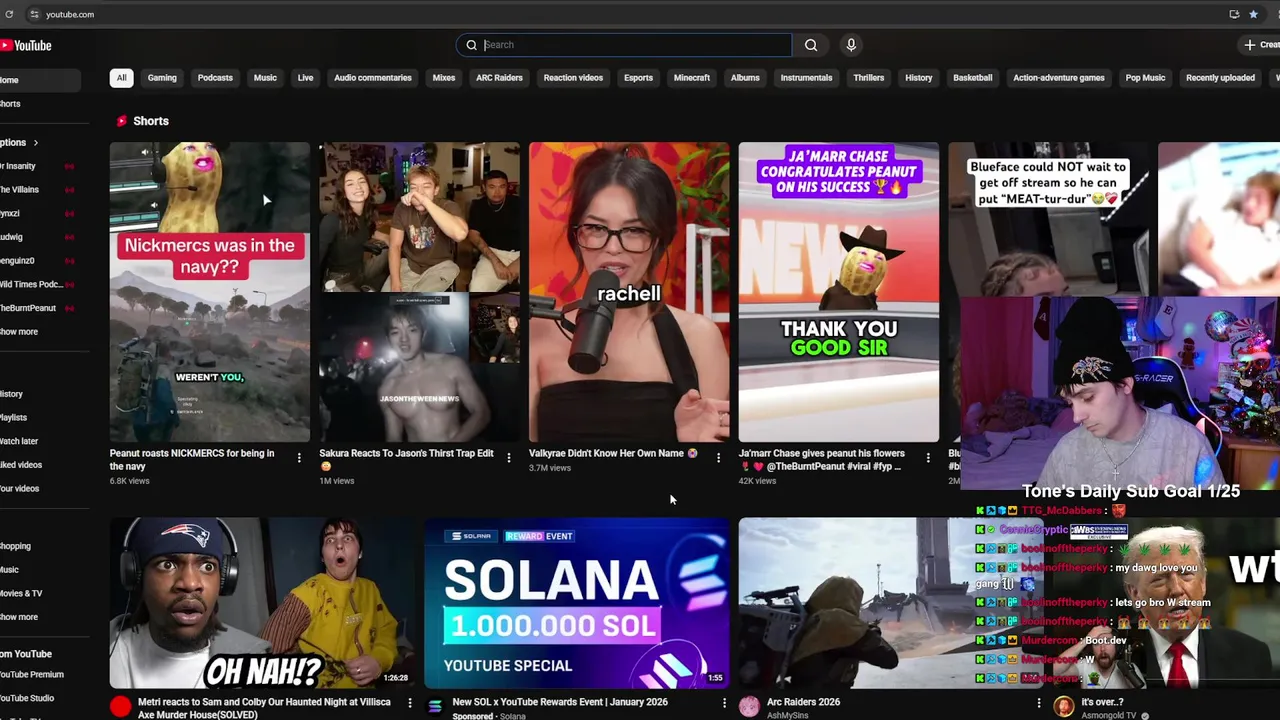1280x720 pixels.
Task: Open more options for Ja'marr Chase short
Action: [x=928, y=458]
